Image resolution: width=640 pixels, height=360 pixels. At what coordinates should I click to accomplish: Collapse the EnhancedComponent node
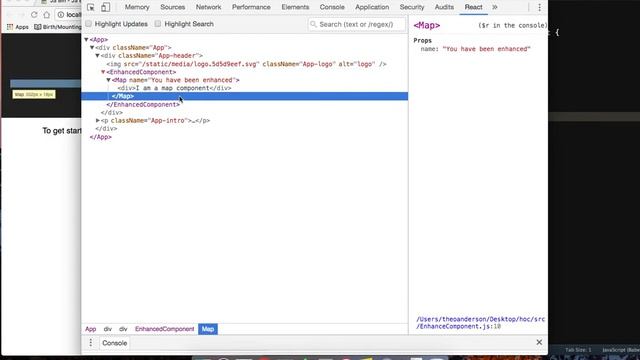point(103,72)
